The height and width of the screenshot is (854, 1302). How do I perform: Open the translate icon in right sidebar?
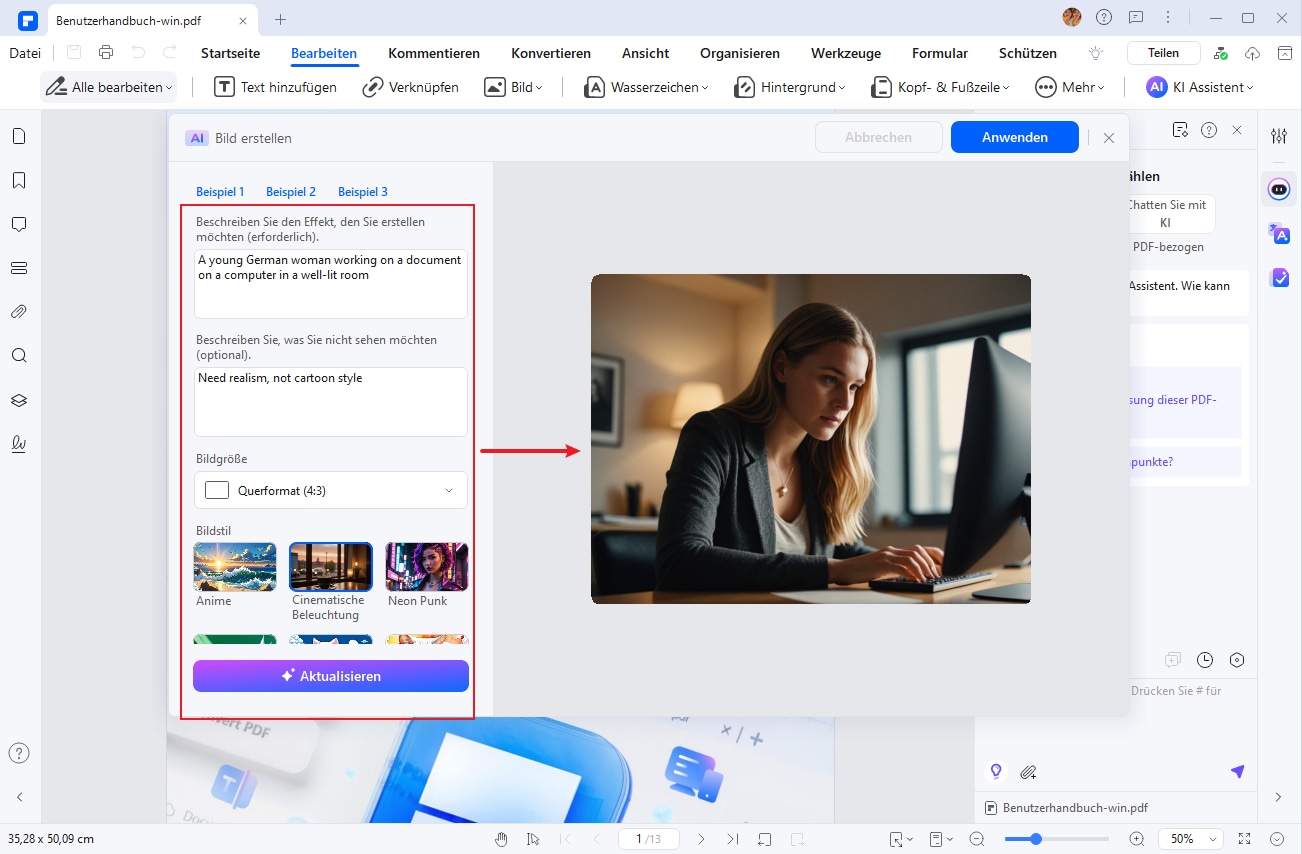[1279, 233]
